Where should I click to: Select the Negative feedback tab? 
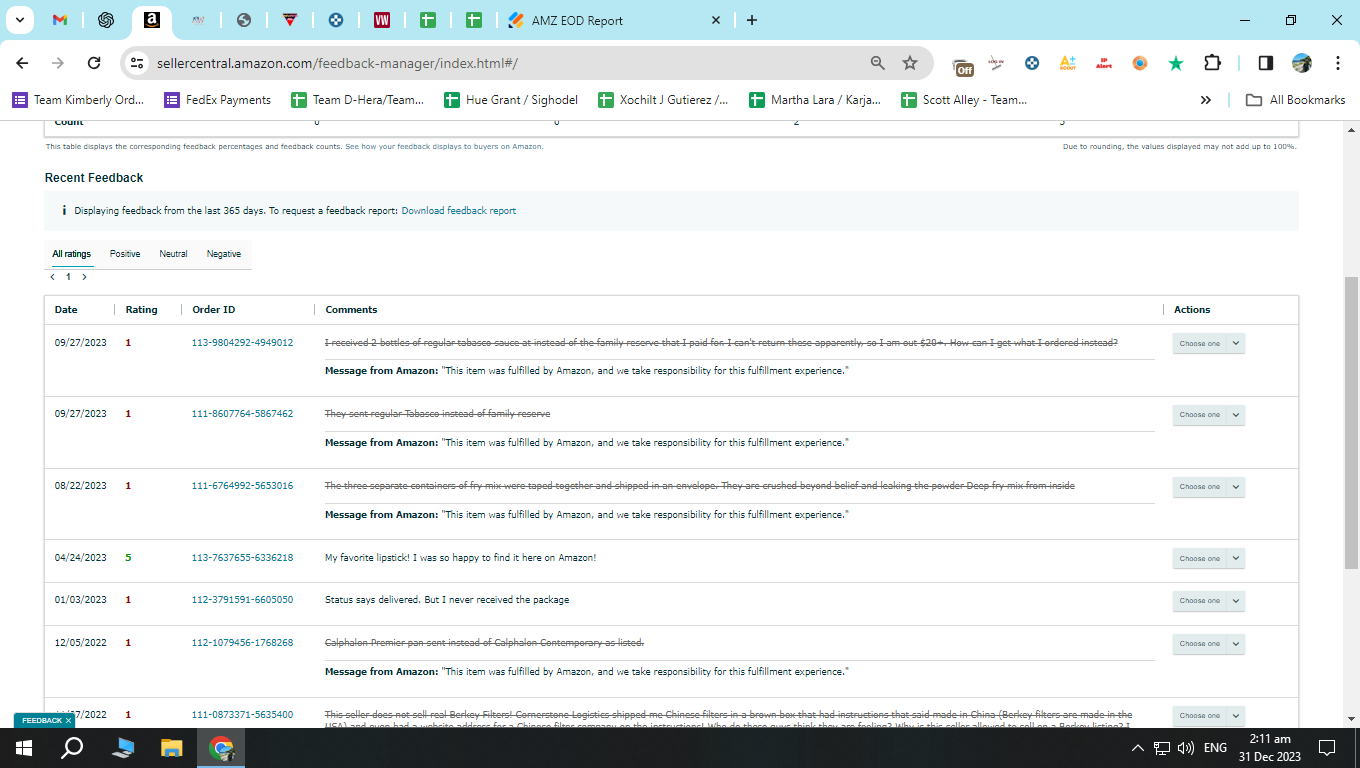point(224,254)
